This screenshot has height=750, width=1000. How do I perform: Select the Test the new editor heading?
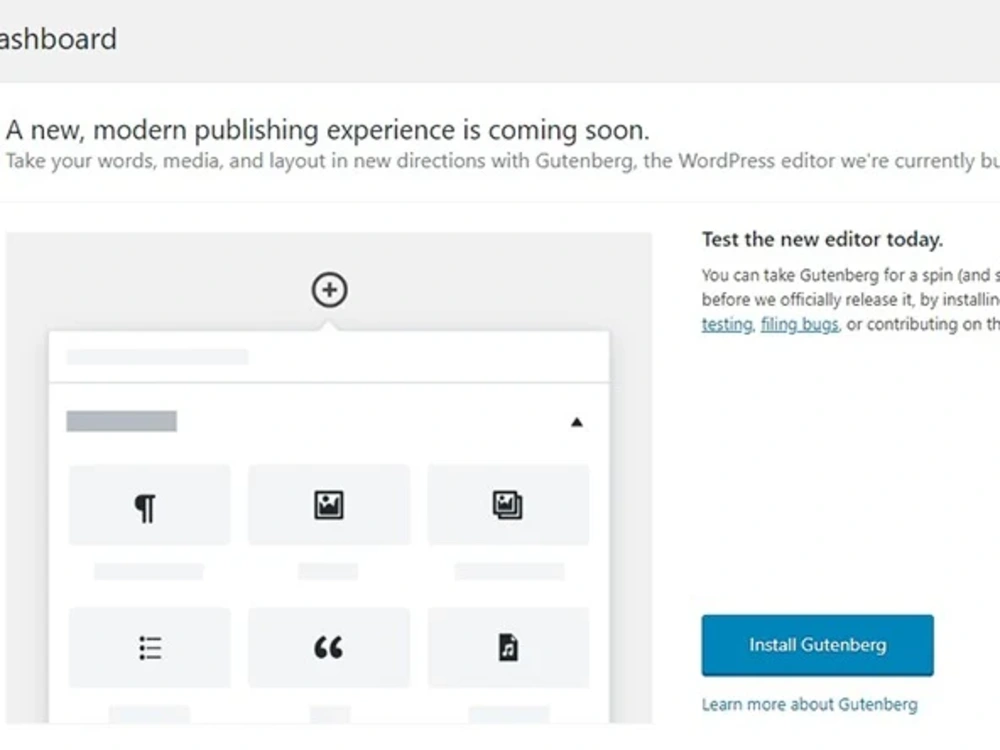(x=823, y=239)
